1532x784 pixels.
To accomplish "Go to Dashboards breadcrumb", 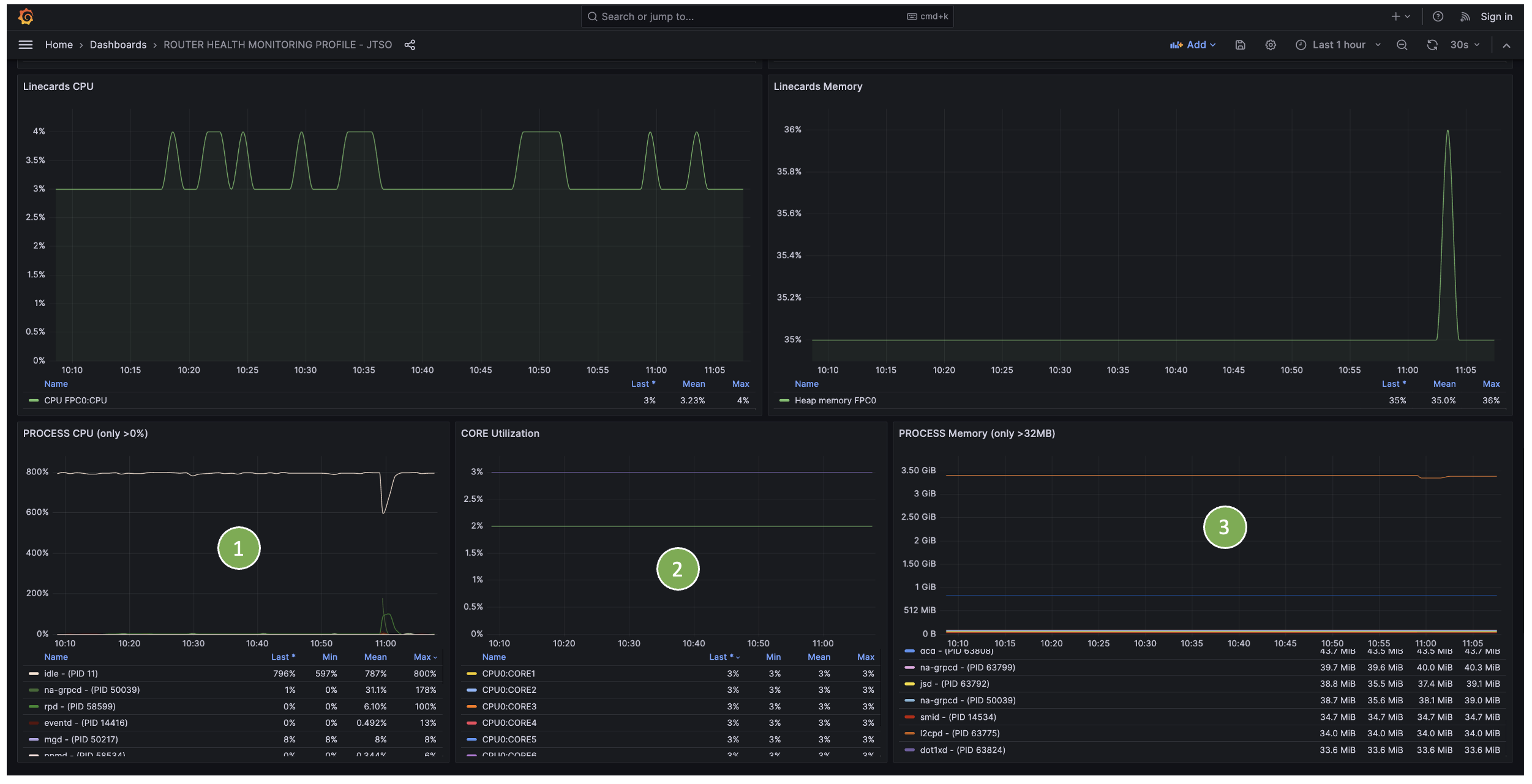I will [x=118, y=45].
